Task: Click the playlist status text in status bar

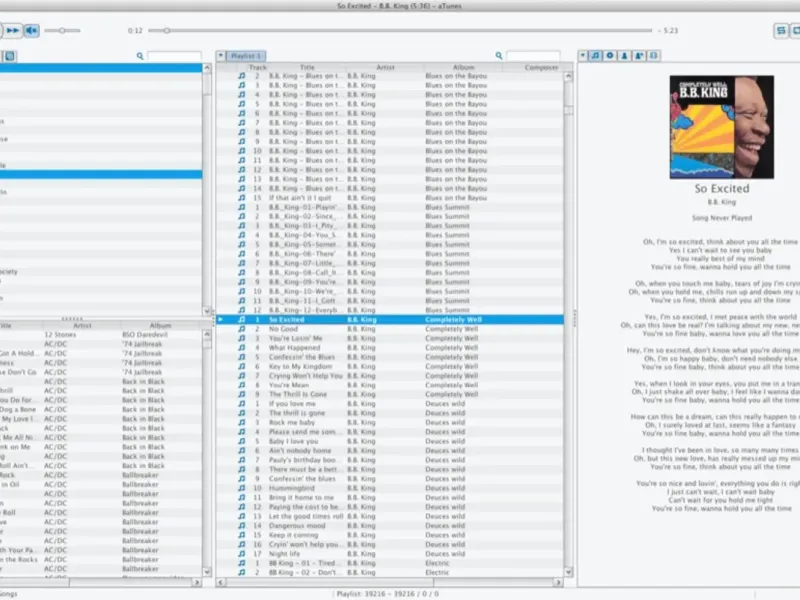Action: click(x=387, y=594)
